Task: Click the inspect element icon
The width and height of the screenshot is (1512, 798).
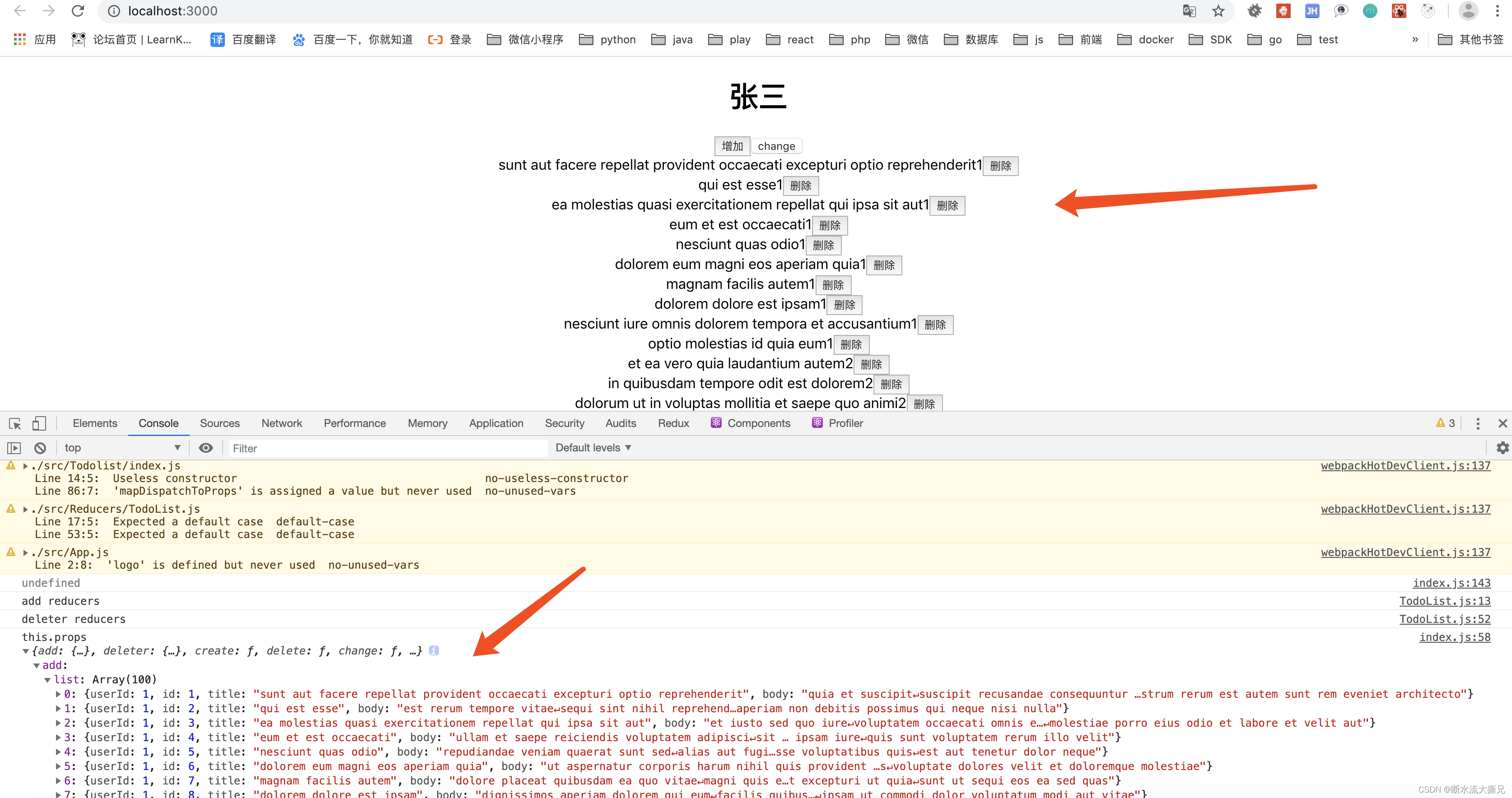Action: pos(14,422)
